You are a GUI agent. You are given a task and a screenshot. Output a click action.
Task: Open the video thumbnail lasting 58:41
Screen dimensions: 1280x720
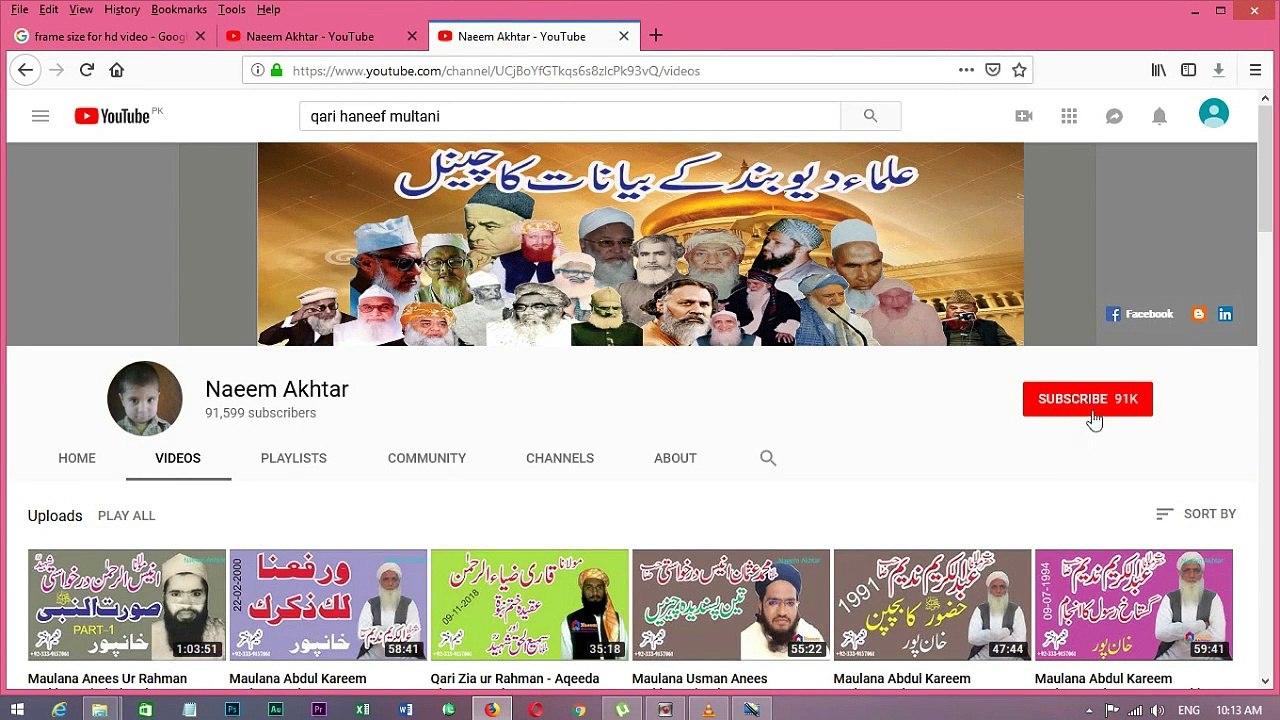[x=328, y=605]
